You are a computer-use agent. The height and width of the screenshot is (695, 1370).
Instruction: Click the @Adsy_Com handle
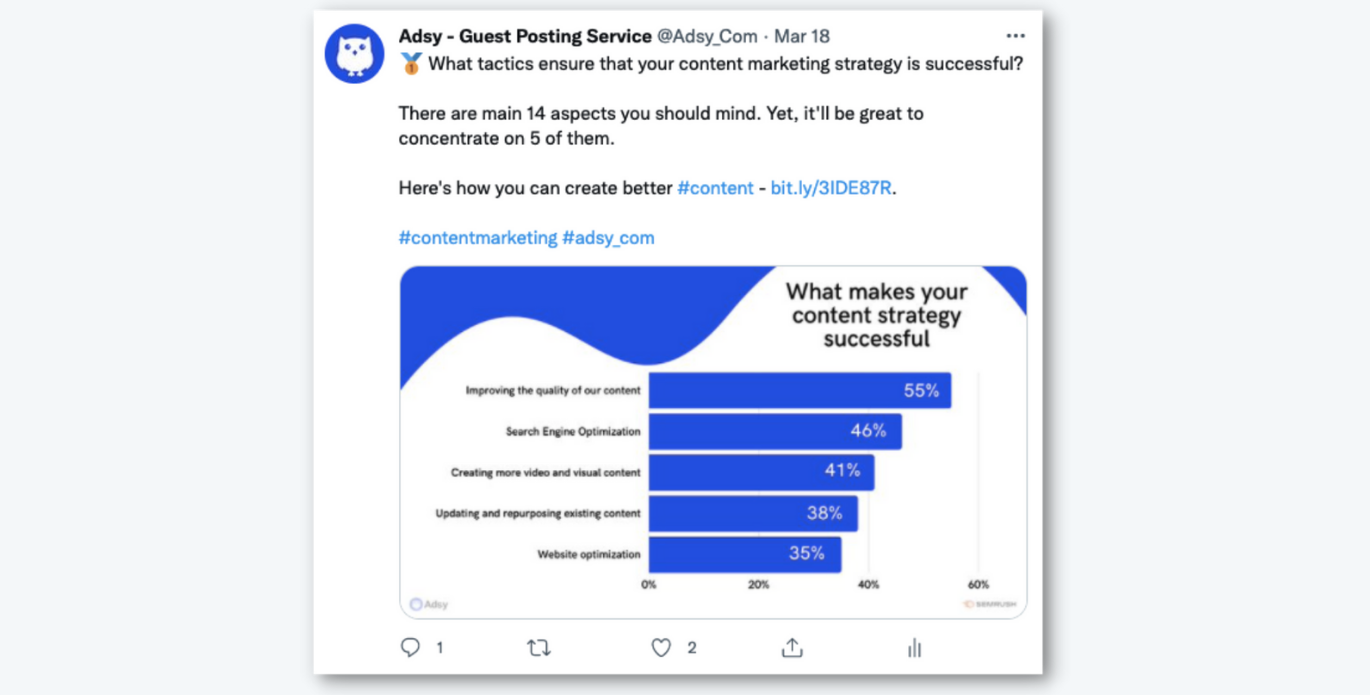point(707,36)
